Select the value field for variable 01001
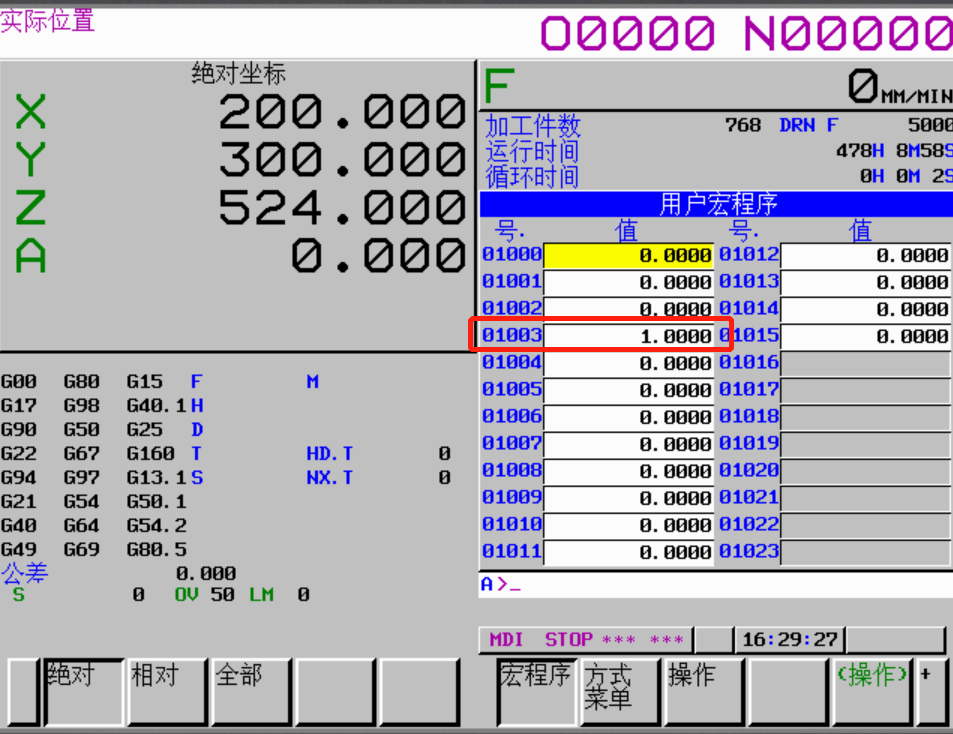This screenshot has height=734, width=953. [628, 282]
